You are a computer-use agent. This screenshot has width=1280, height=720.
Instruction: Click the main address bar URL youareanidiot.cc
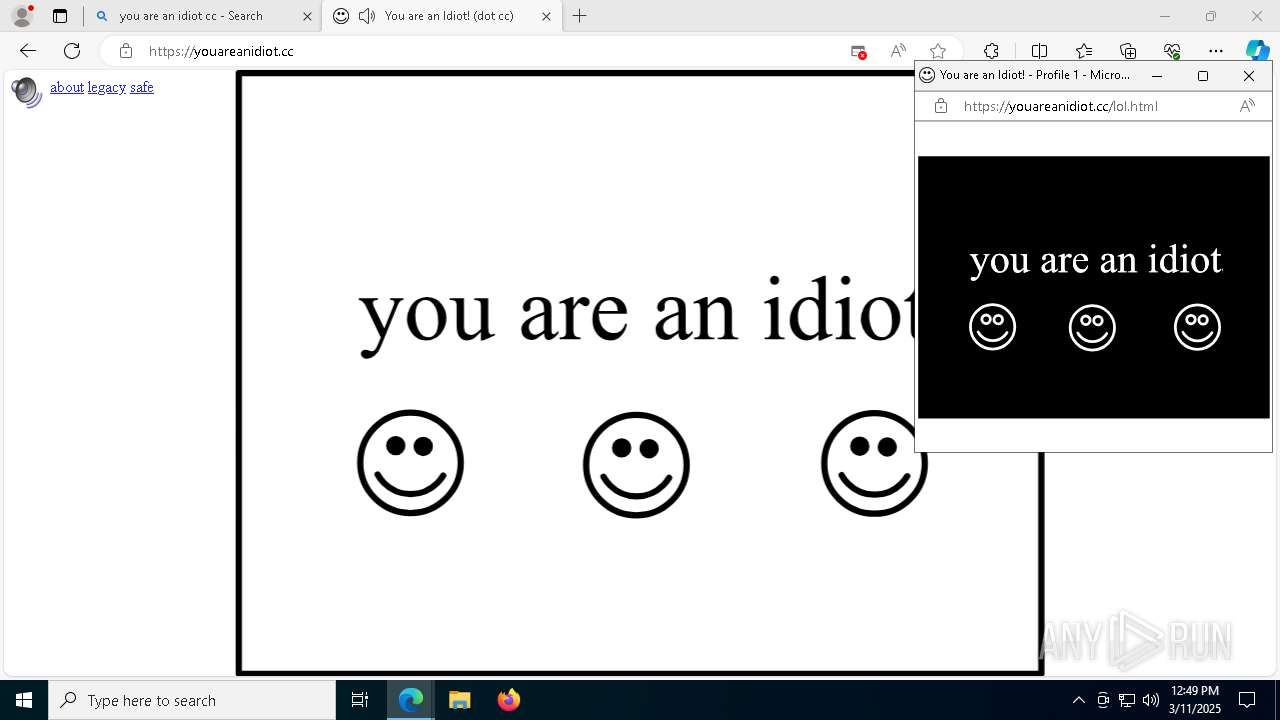221,51
